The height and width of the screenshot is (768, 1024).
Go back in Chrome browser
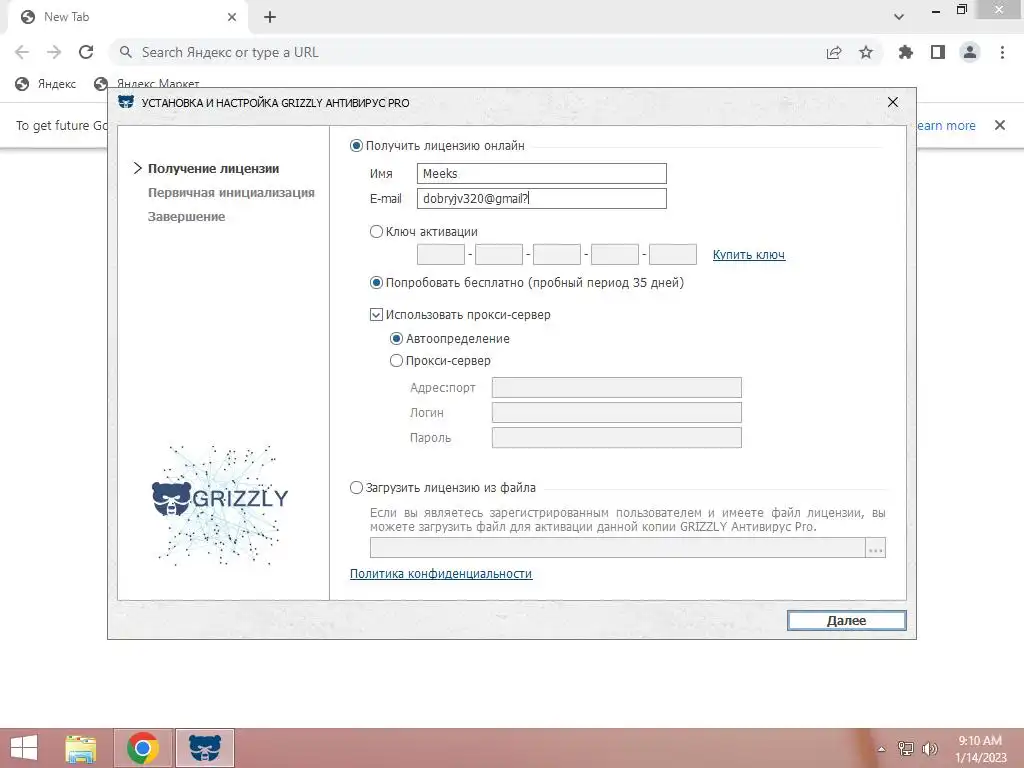[22, 52]
